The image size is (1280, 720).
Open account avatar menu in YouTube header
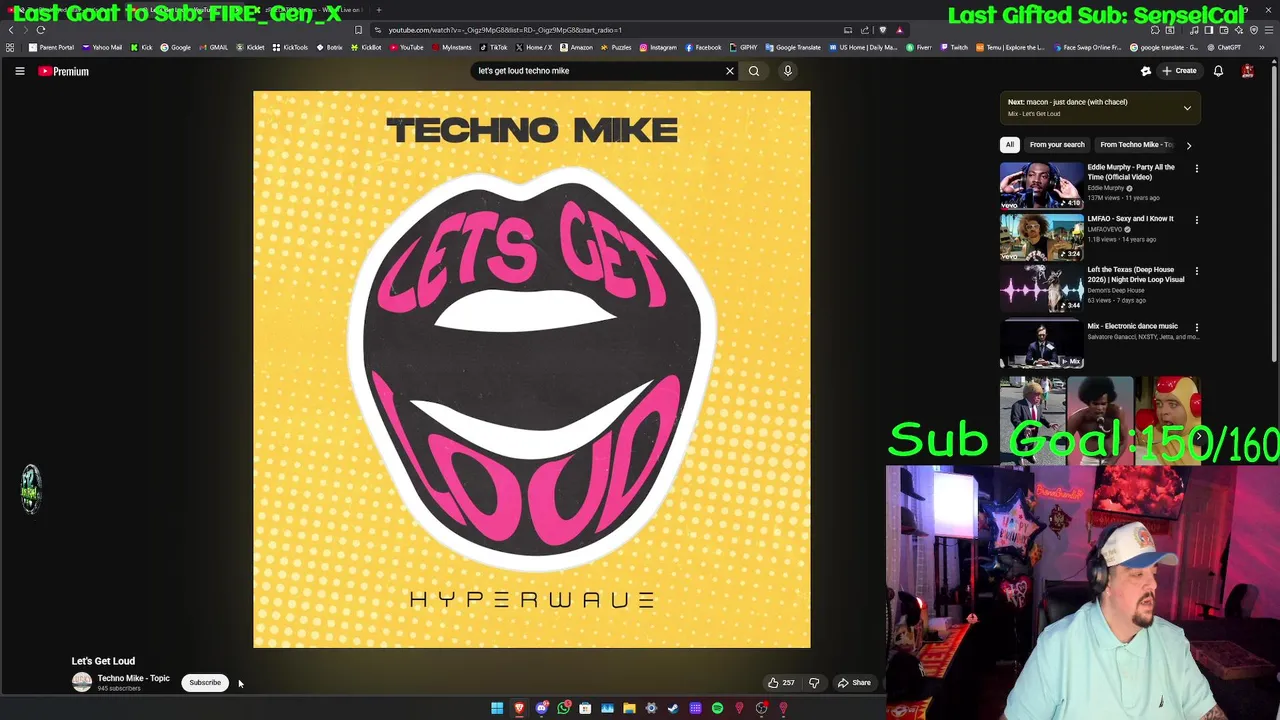click(1248, 71)
